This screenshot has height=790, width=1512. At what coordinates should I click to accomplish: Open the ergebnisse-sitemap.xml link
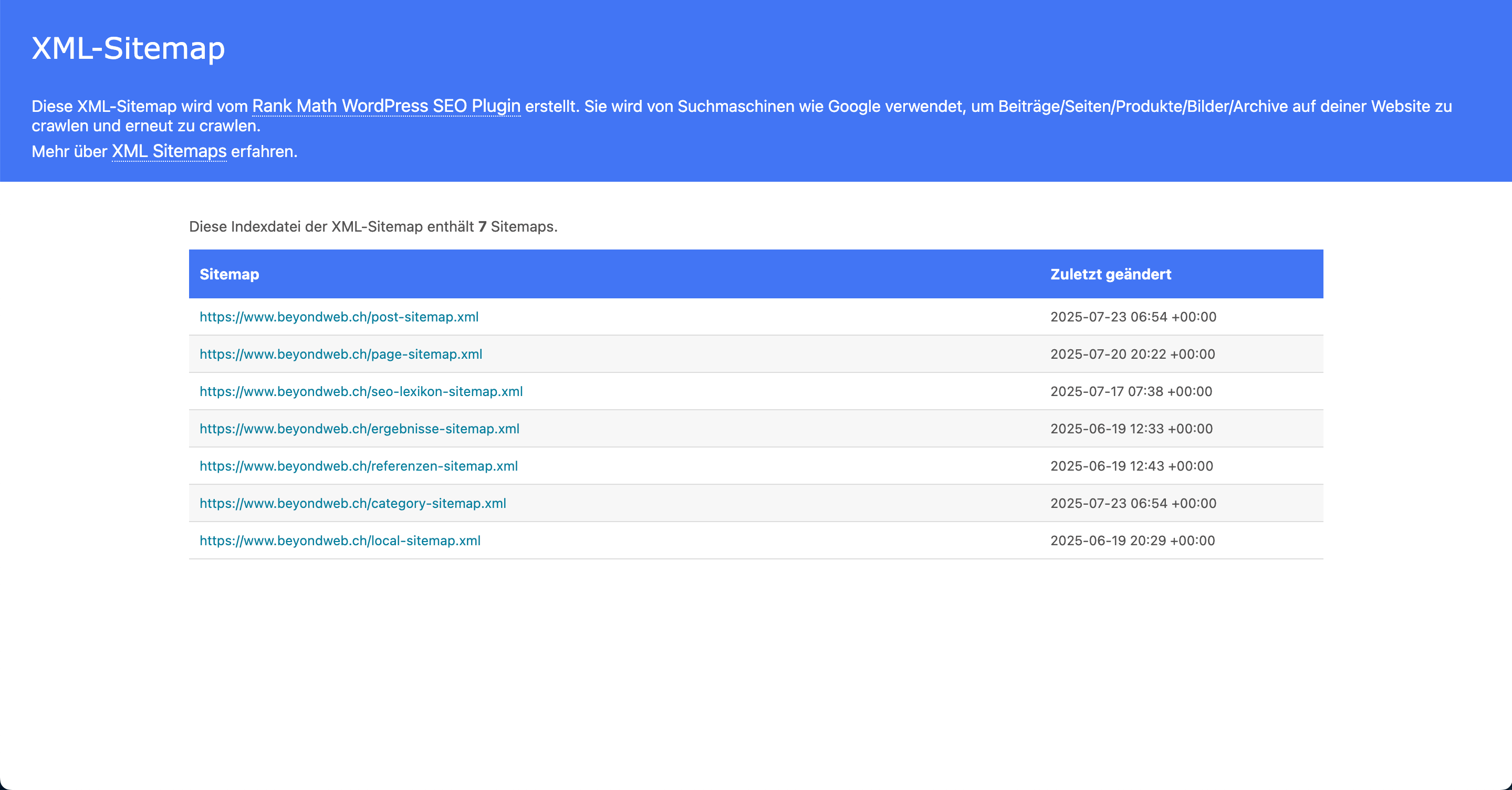click(x=359, y=429)
